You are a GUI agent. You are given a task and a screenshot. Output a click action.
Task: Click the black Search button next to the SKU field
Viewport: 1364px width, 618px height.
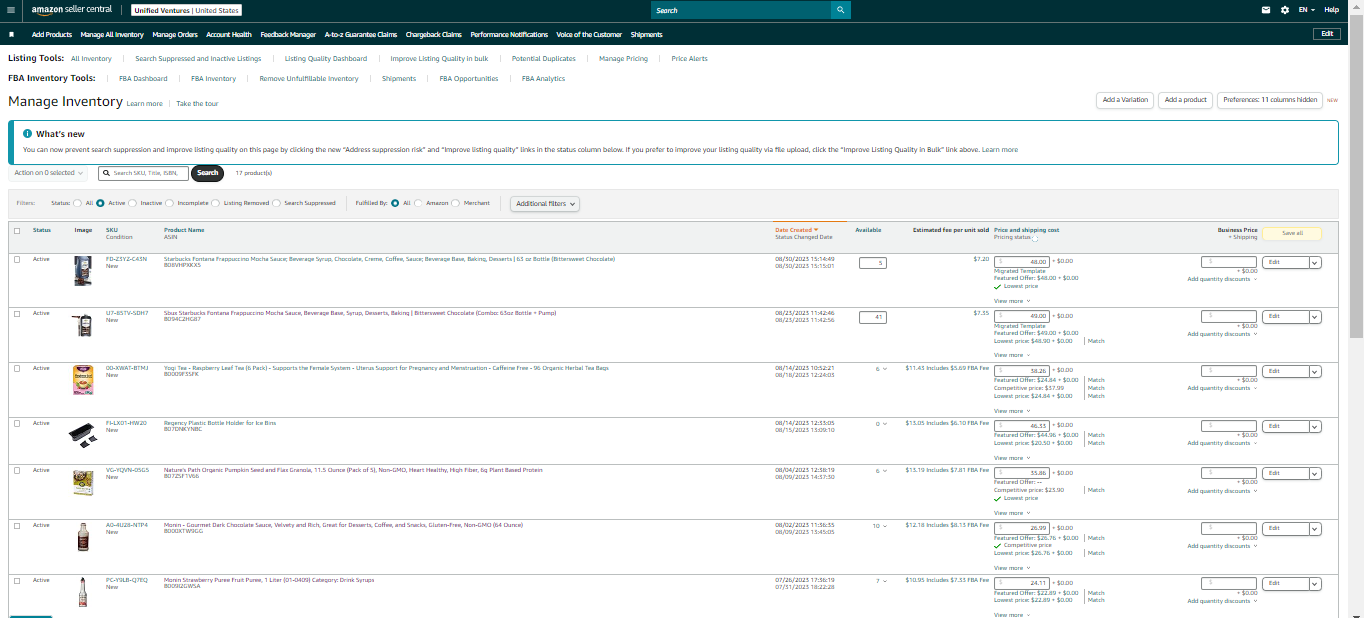point(207,173)
